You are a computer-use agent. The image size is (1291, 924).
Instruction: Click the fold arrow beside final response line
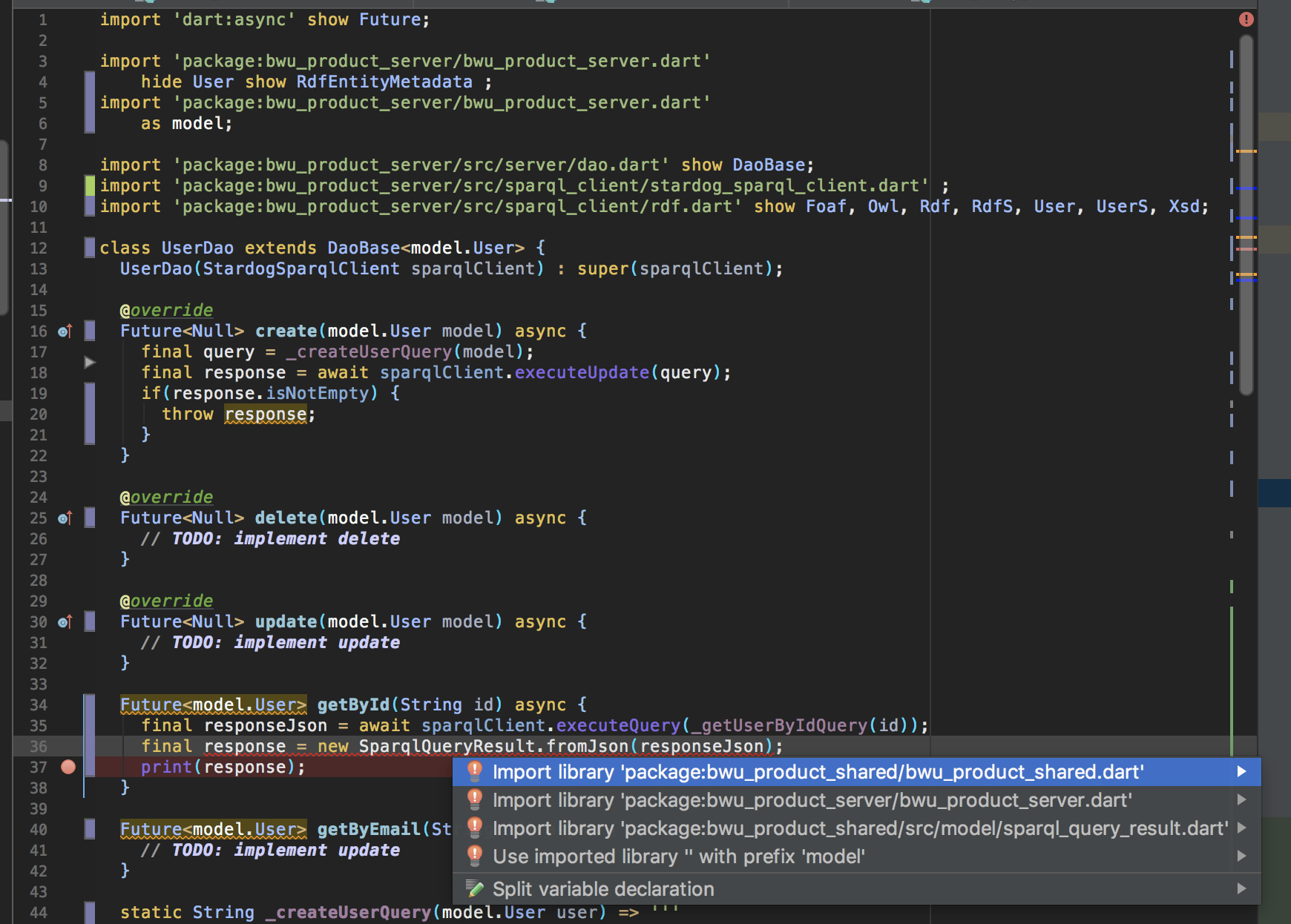point(90,362)
